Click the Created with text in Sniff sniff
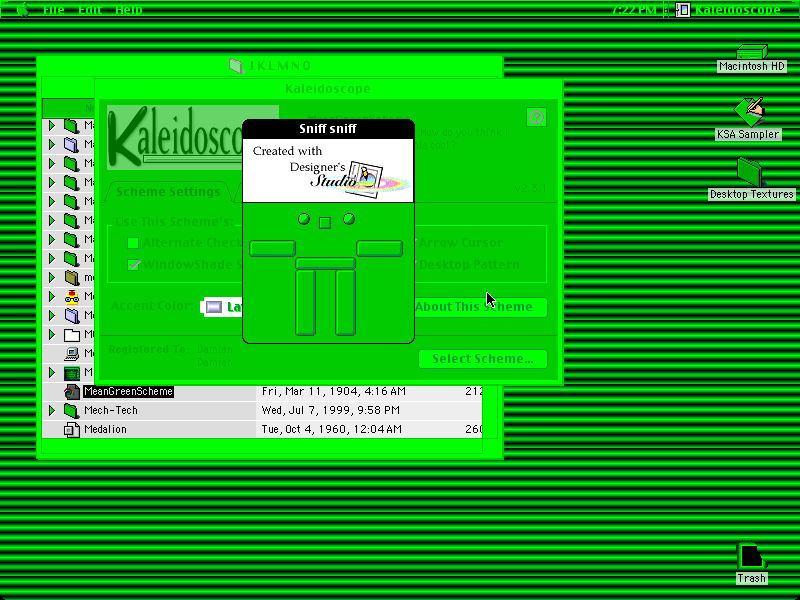 287,151
